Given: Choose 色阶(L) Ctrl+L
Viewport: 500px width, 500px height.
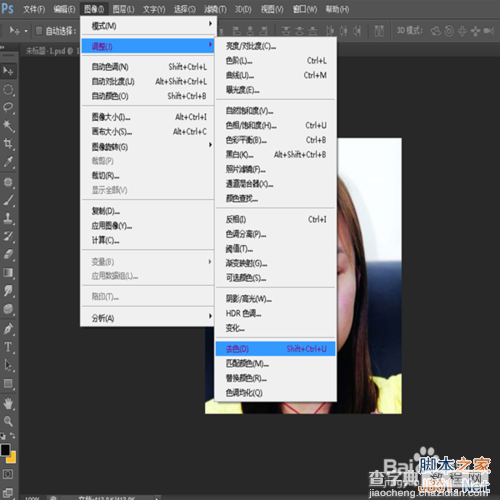Looking at the screenshot, I should tap(275, 61).
